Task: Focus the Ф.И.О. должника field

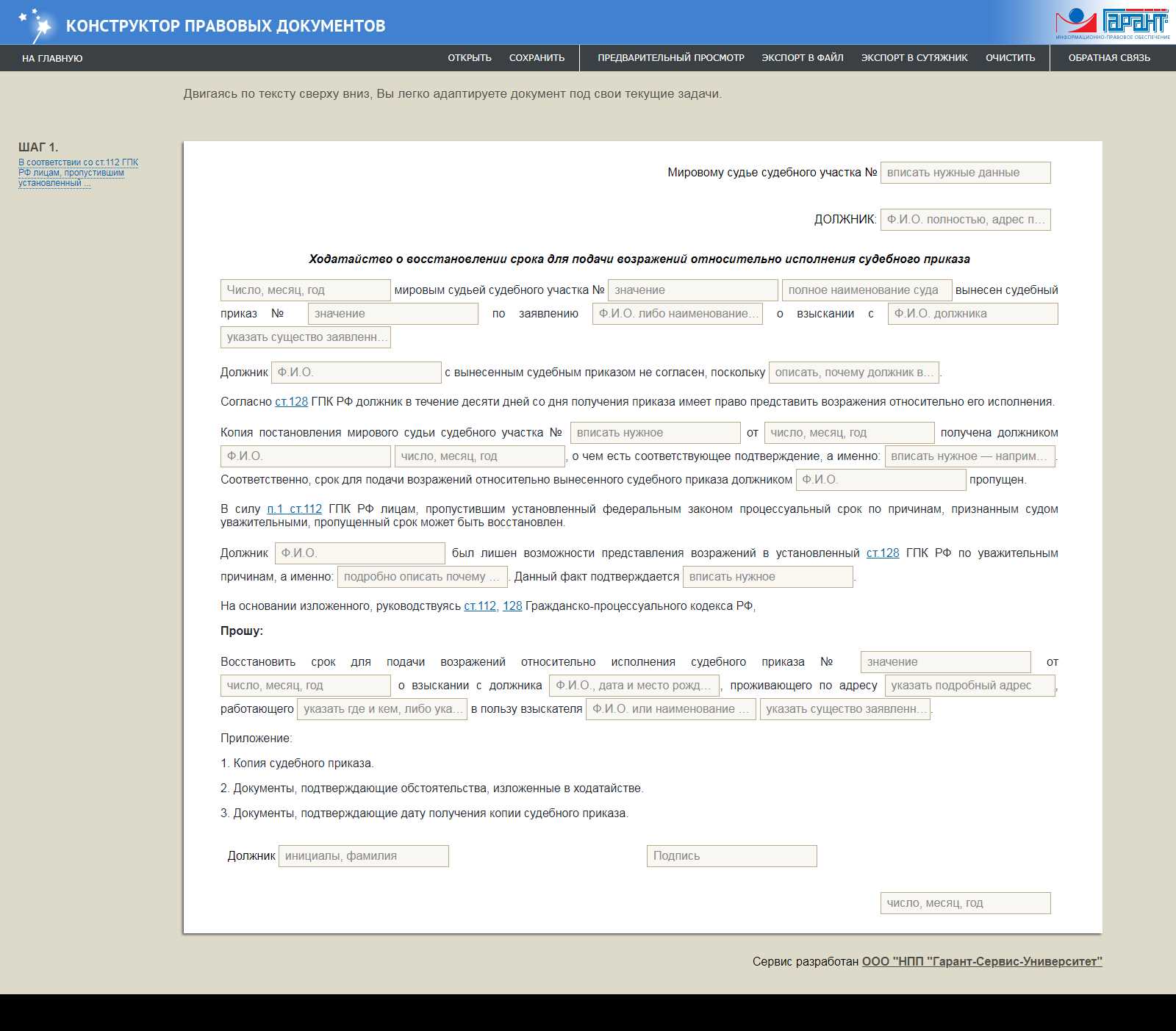Action: 973,314
